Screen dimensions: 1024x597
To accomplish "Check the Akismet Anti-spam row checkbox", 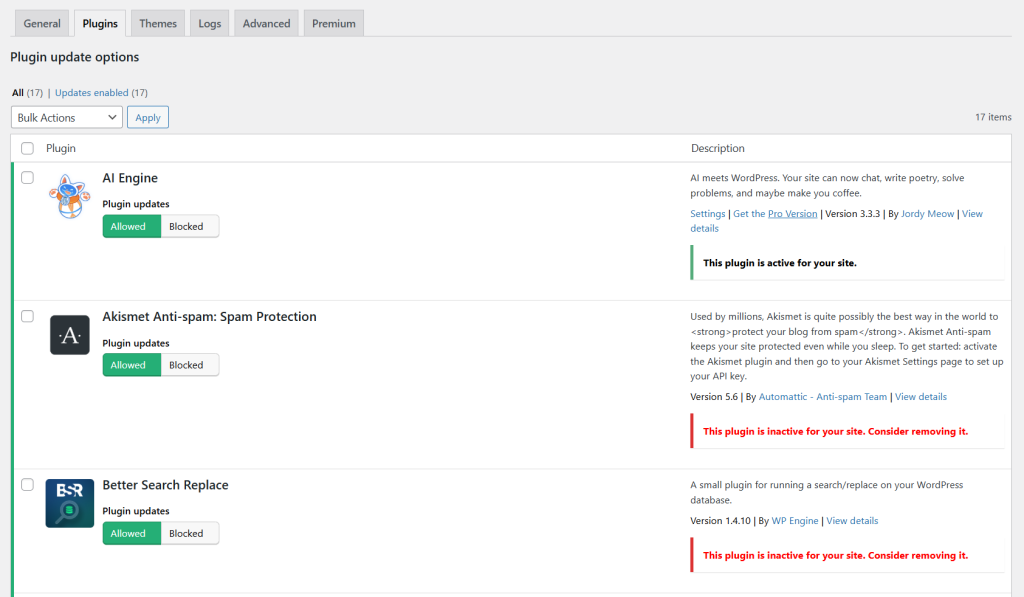I will click(27, 316).
